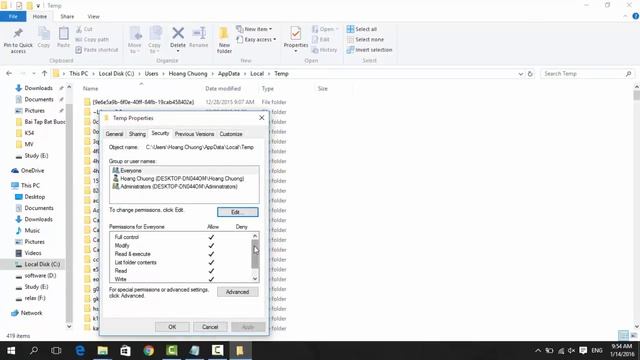Screen dimensions: 640x360
Task: Click Select all in ribbon
Action: (362, 29)
